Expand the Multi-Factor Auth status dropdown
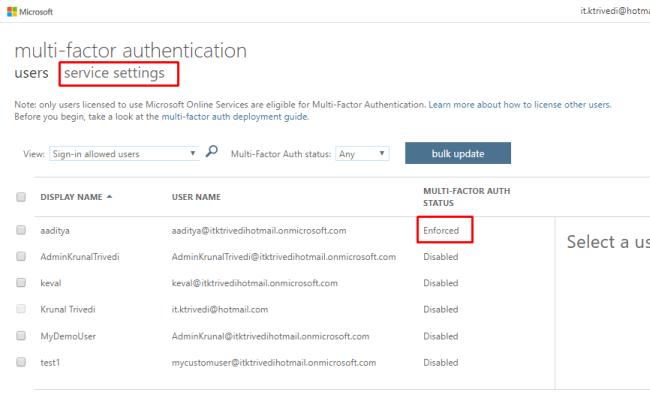This screenshot has width=650, height=419. click(362, 154)
